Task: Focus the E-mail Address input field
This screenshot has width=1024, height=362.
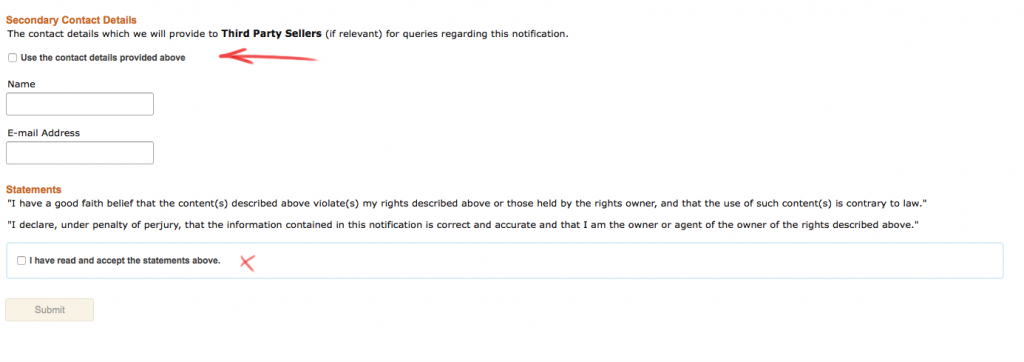Action: (80, 153)
